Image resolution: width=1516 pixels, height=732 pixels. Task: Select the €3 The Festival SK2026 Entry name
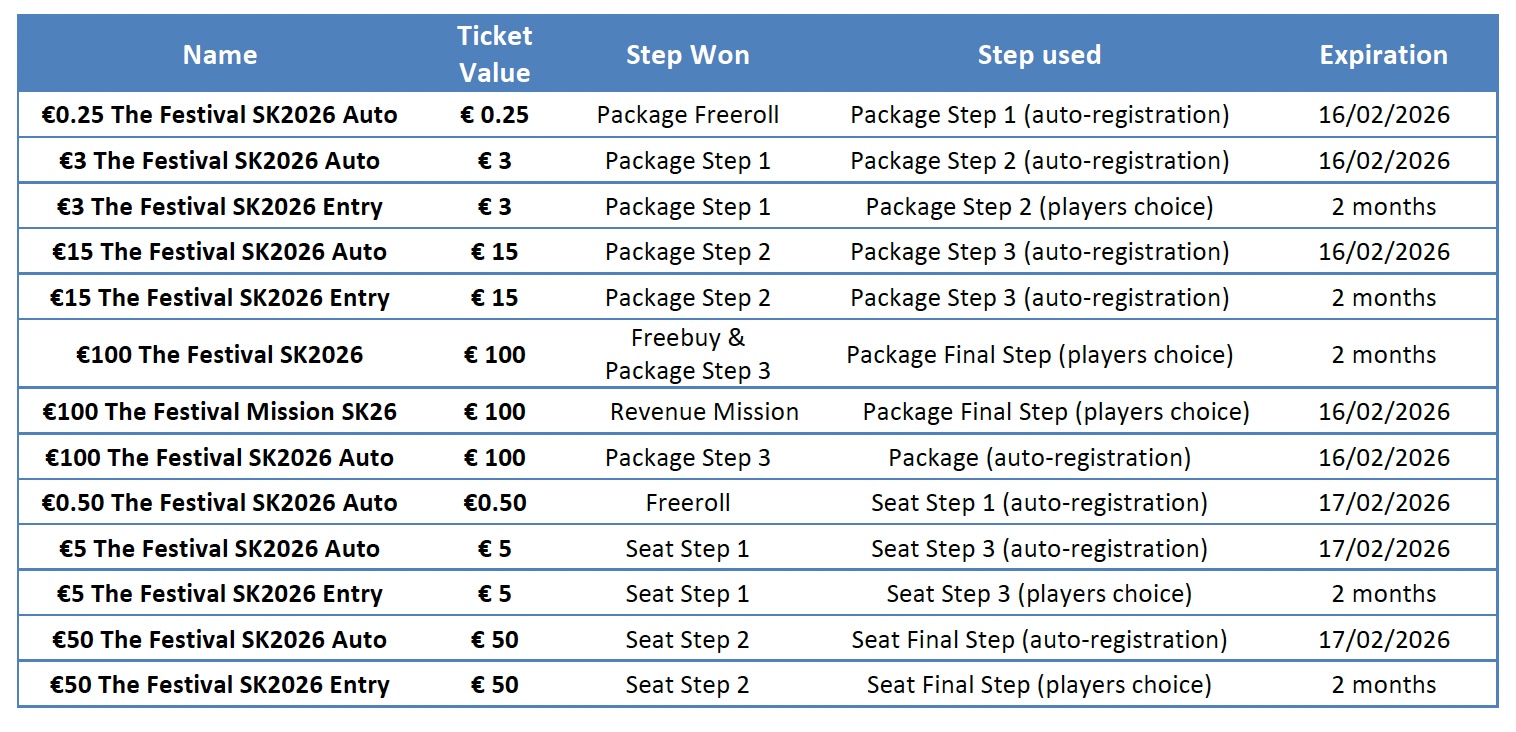220,207
